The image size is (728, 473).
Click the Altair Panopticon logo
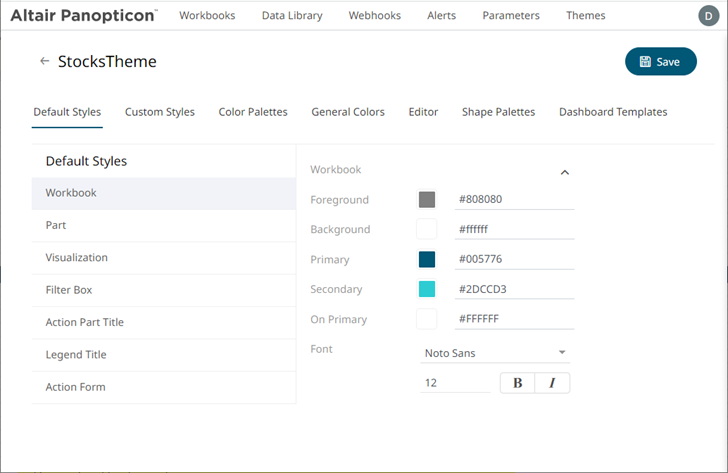pos(84,16)
